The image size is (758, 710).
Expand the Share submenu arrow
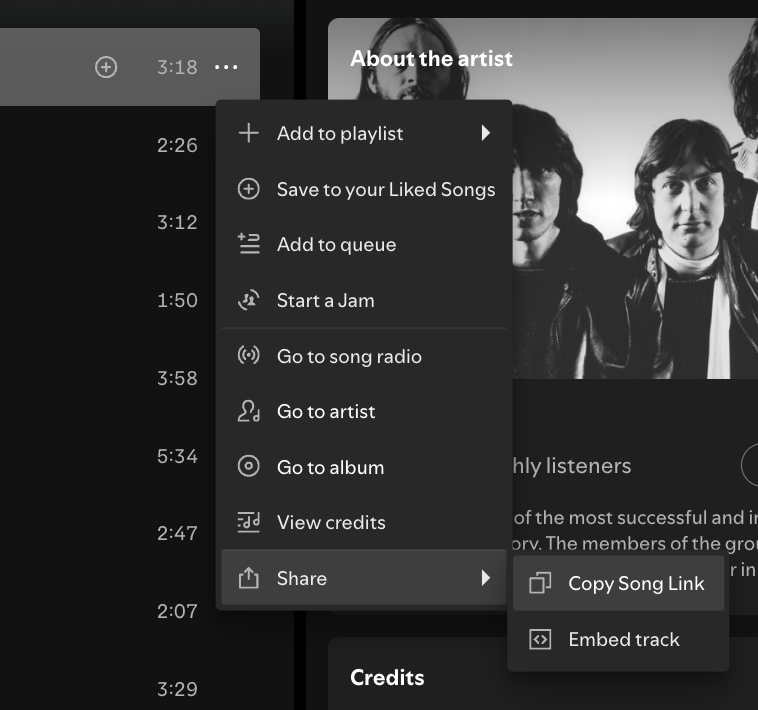coord(485,578)
